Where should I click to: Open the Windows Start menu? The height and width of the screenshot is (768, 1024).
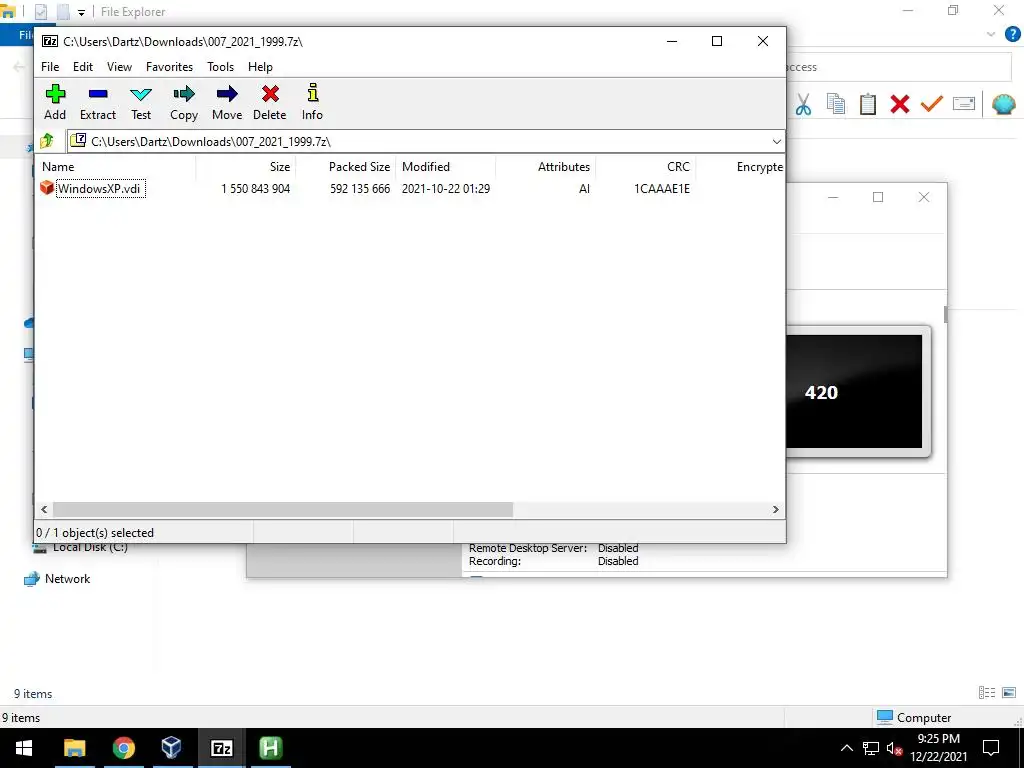click(24, 748)
